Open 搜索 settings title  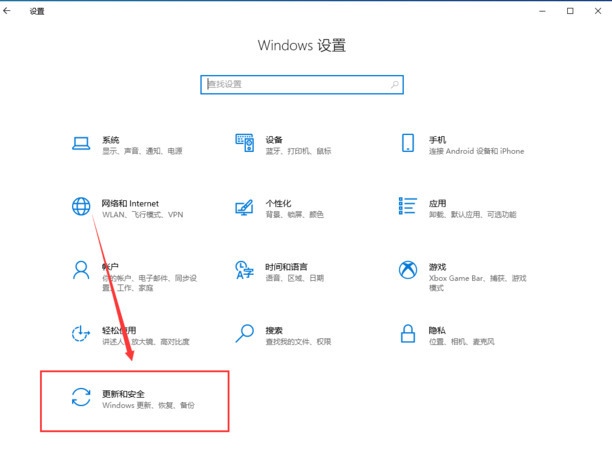pyautogui.click(x=274, y=330)
